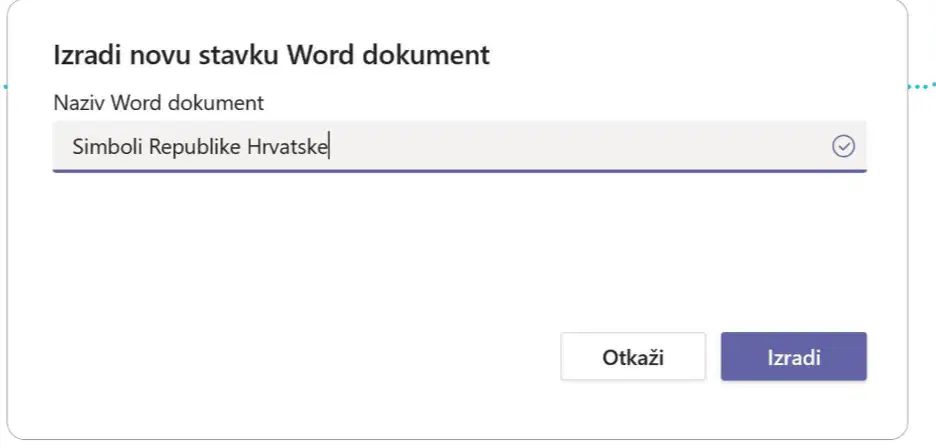The image size is (936, 447).
Task: Click the label Naziv Word dokument
Action: pyautogui.click(x=158, y=103)
